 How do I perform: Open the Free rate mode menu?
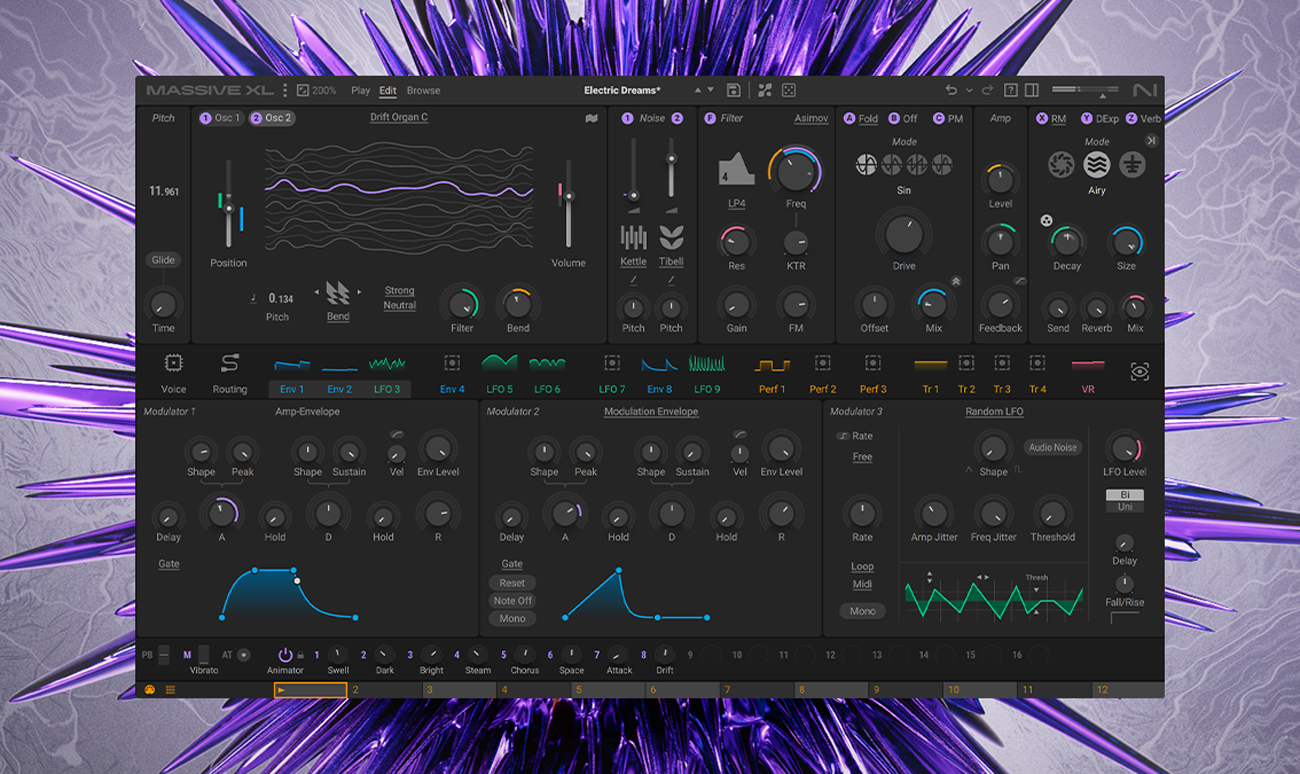(x=862, y=457)
